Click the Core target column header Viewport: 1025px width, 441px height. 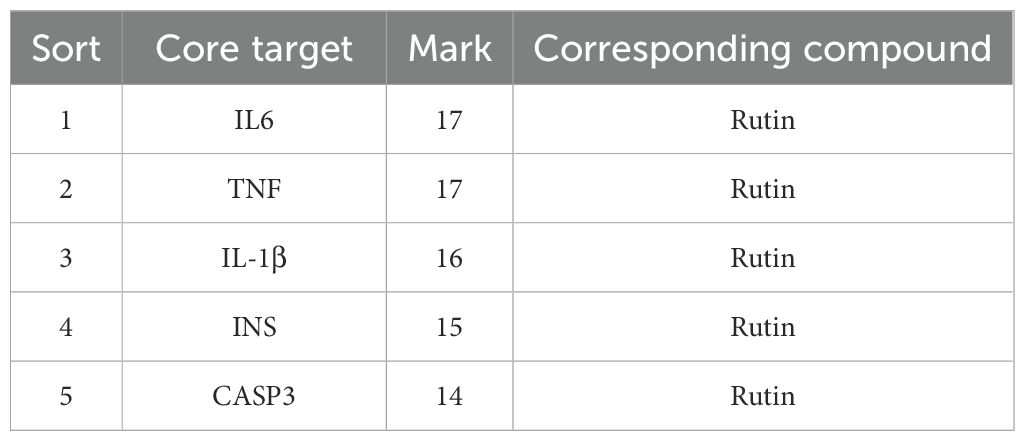pyautogui.click(x=254, y=48)
